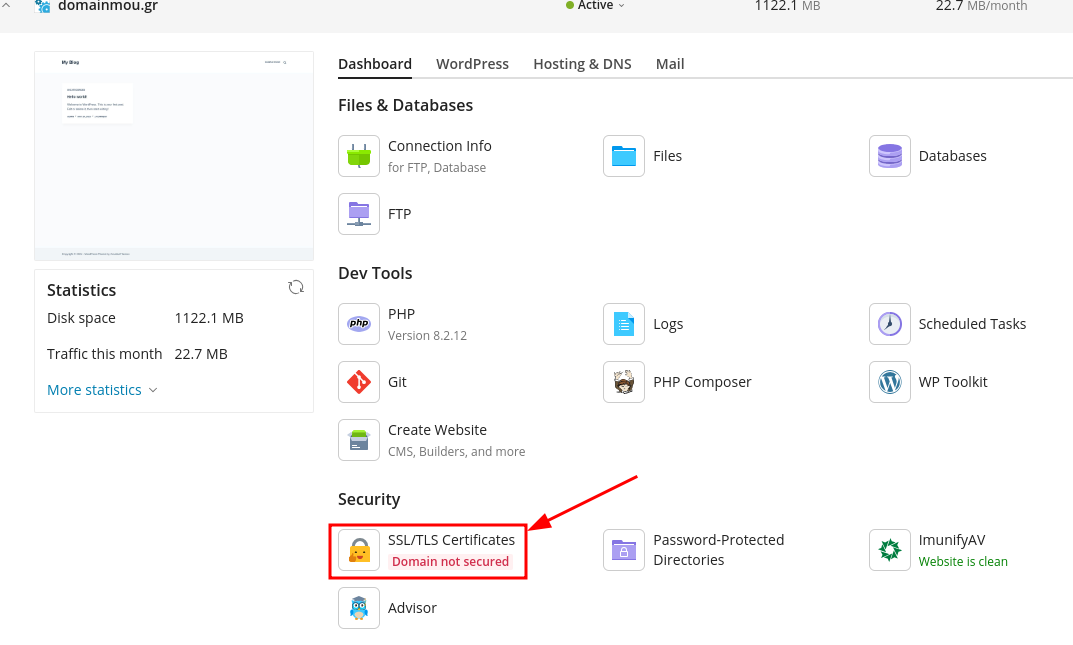Screen dimensions: 1073x645
Task: Open the WP Toolkit link
Action: pos(953,382)
